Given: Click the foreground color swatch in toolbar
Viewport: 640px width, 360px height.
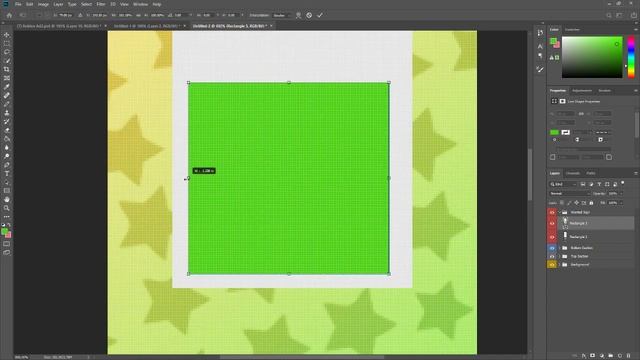Looking at the screenshot, I should pos(4,231).
